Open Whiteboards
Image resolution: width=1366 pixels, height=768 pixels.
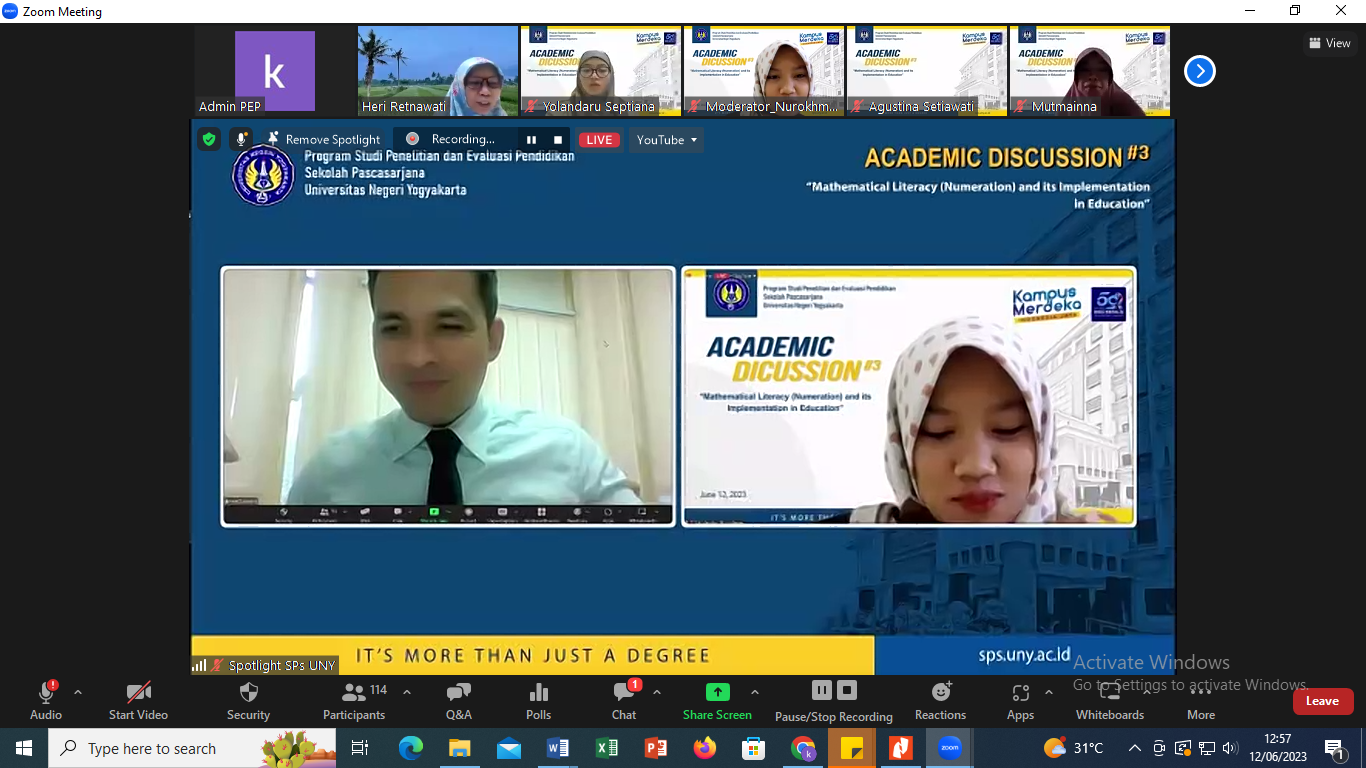click(x=1110, y=700)
